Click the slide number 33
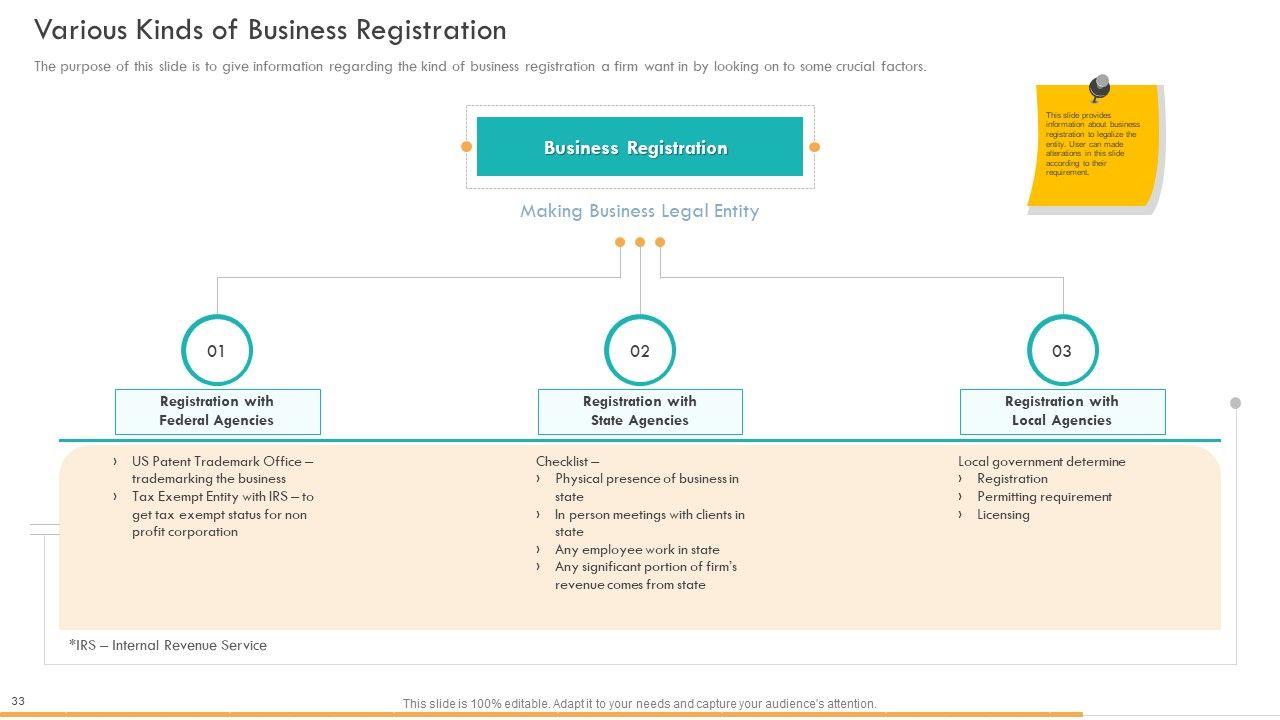Screen dimensions: 1280x720 click(x=18, y=702)
